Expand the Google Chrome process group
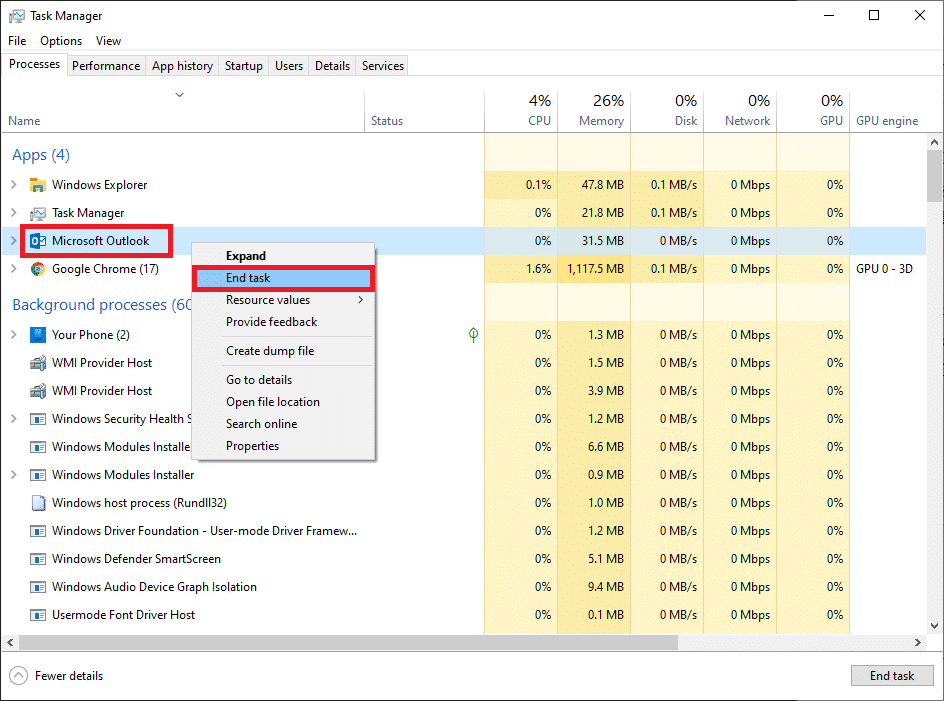The height and width of the screenshot is (701, 944). pos(13,269)
